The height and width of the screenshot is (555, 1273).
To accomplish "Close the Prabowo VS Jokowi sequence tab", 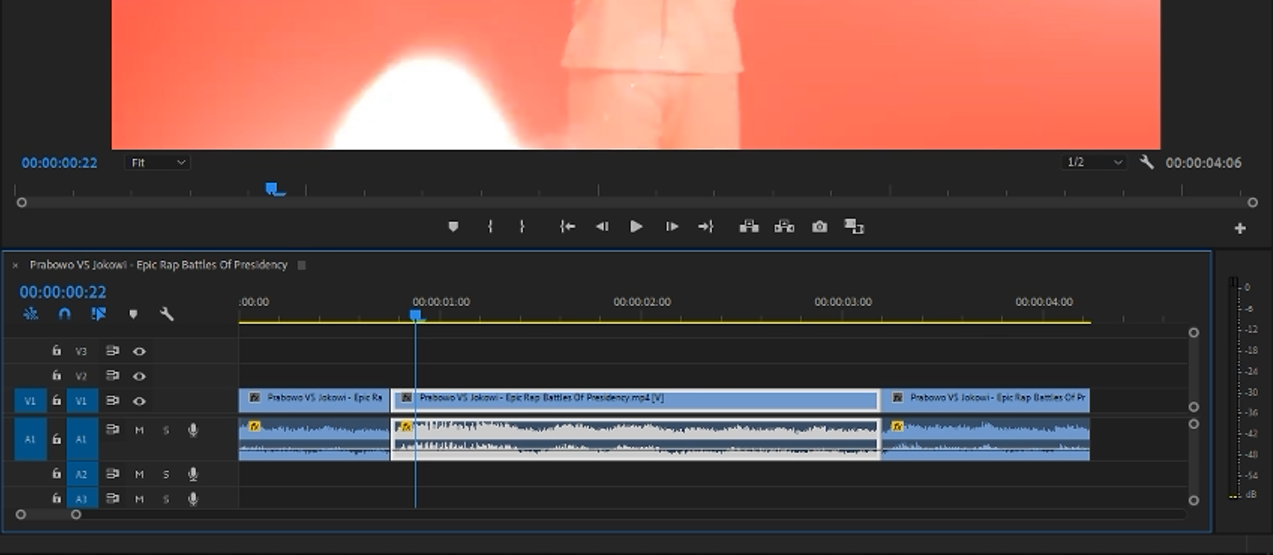I will (x=15, y=265).
